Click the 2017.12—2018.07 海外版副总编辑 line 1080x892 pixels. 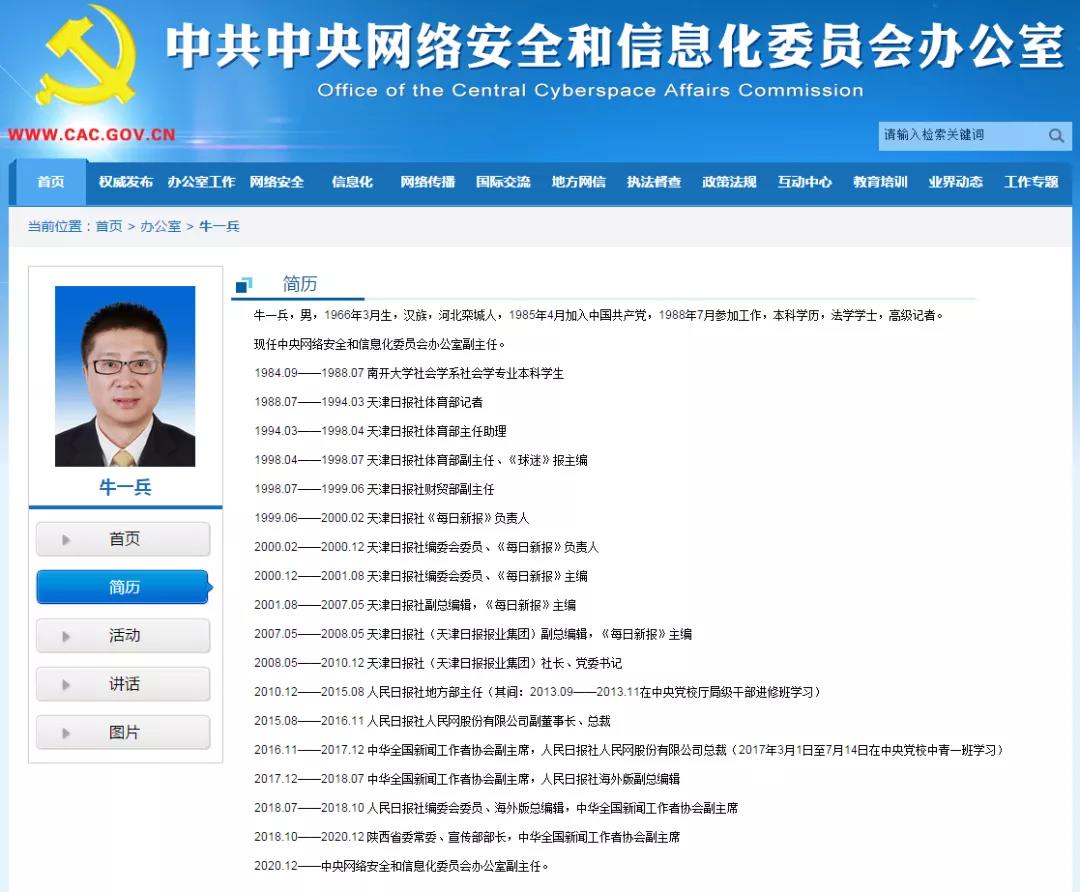point(466,778)
